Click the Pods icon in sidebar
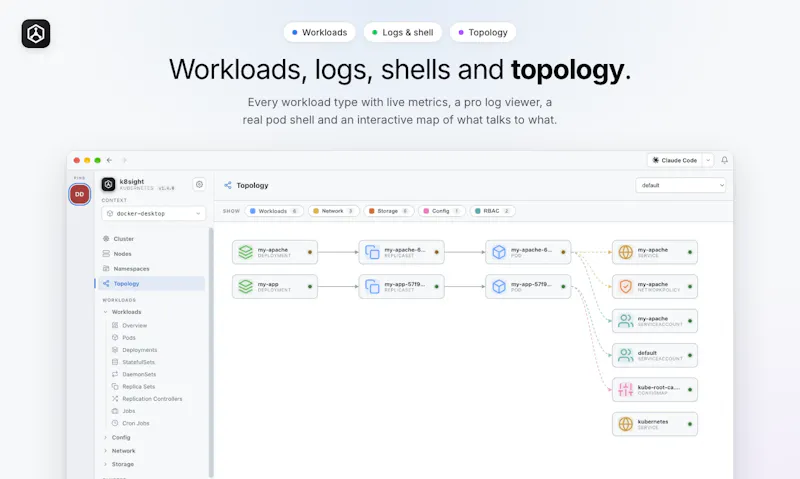The width and height of the screenshot is (800, 479). coord(115,337)
